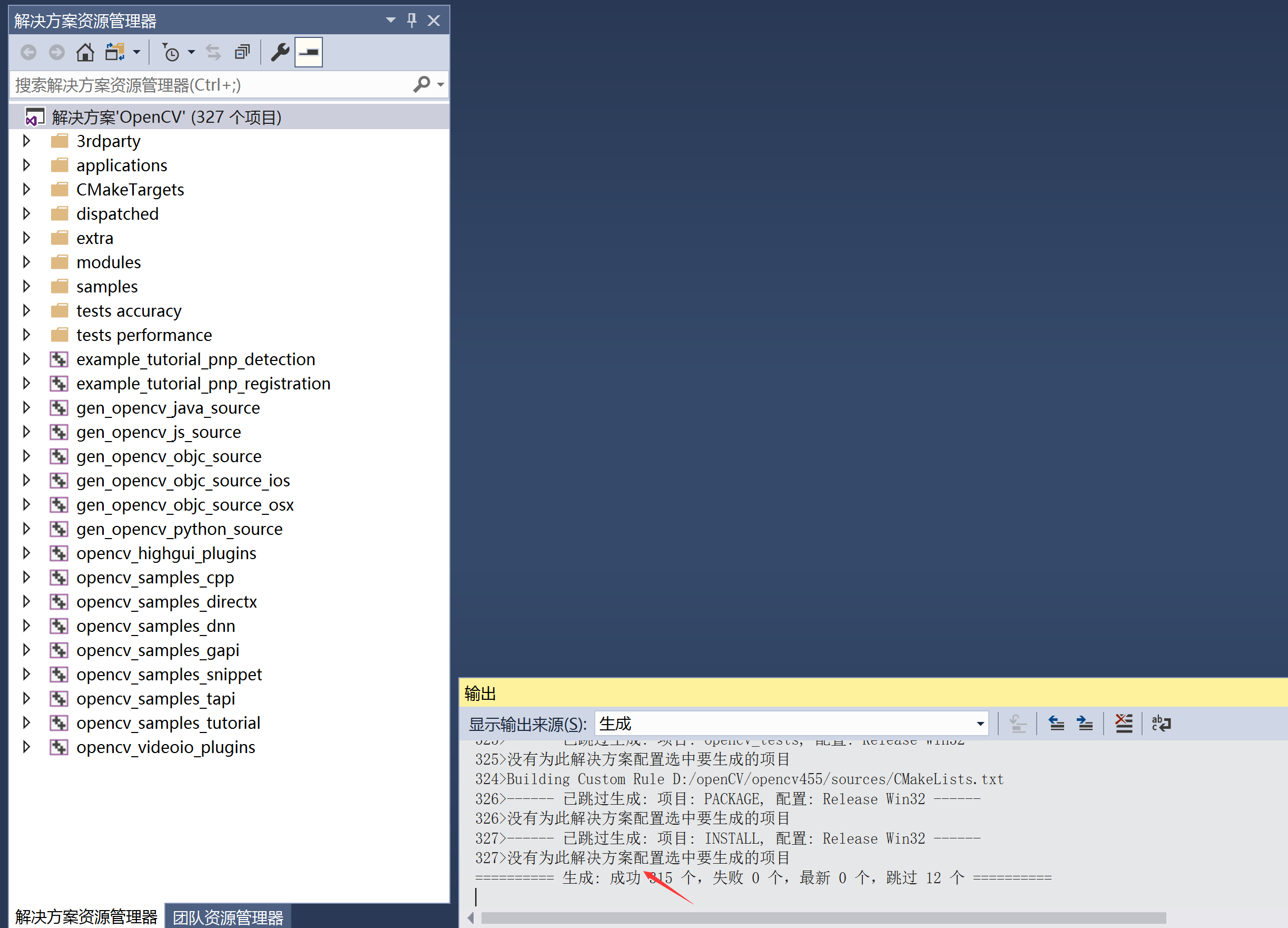The width and height of the screenshot is (1288, 928).
Task: Select the opencv_samples_cpp project
Action: tap(155, 578)
